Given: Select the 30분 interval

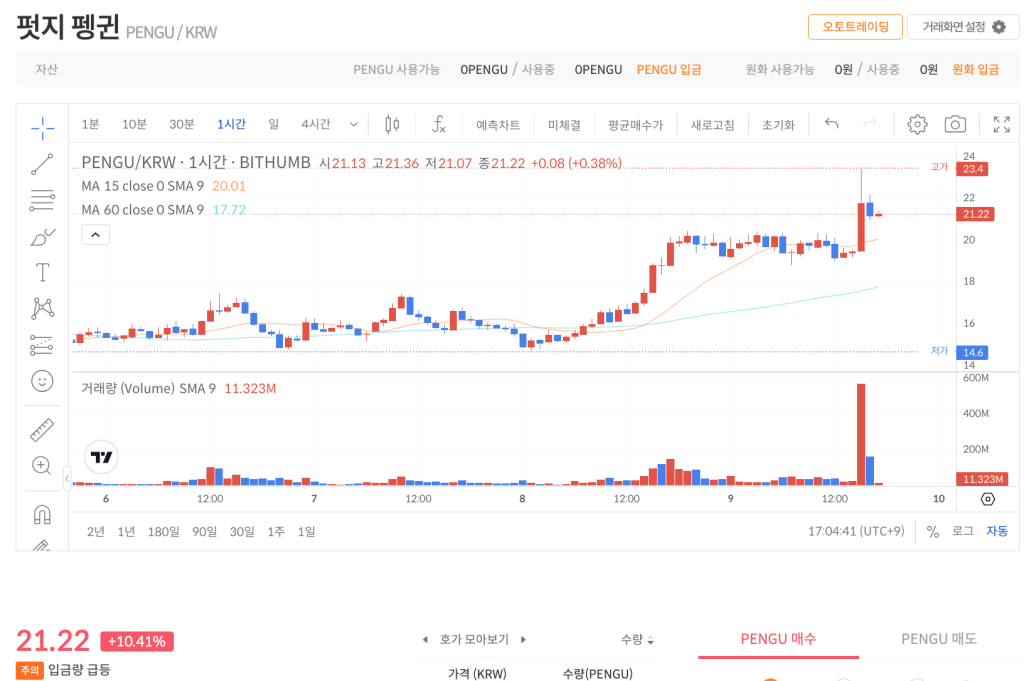Looking at the screenshot, I should pyautogui.click(x=182, y=124).
